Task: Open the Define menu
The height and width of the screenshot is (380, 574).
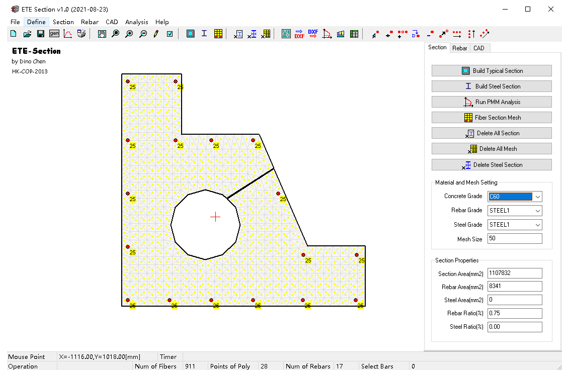Action: click(x=36, y=22)
